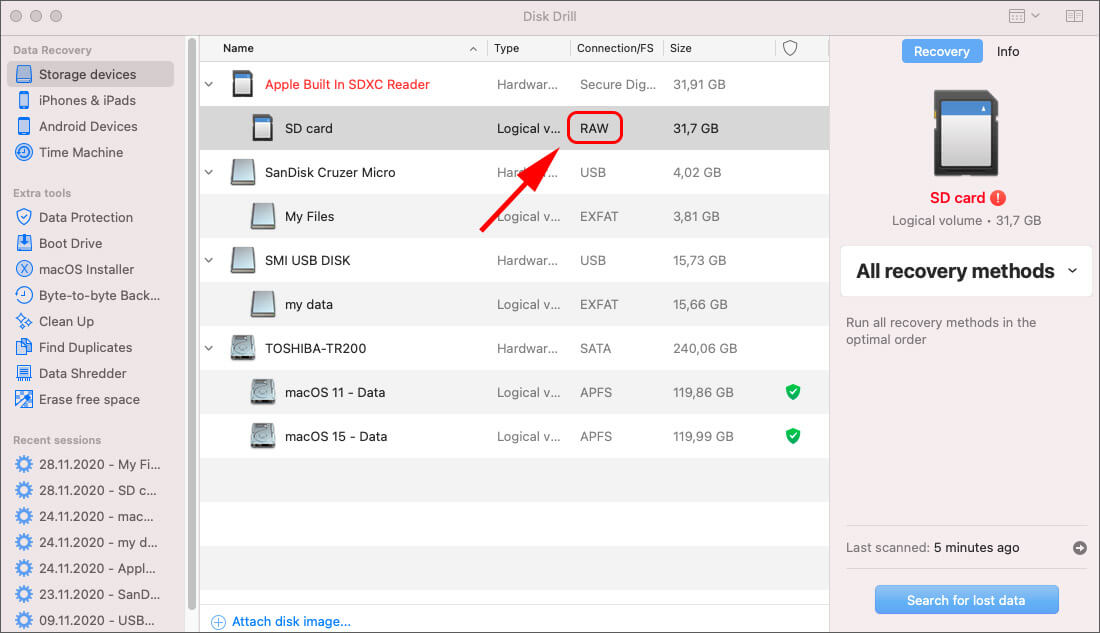1100x633 pixels.
Task: Click the Time Machine sidebar icon
Action: (23, 152)
